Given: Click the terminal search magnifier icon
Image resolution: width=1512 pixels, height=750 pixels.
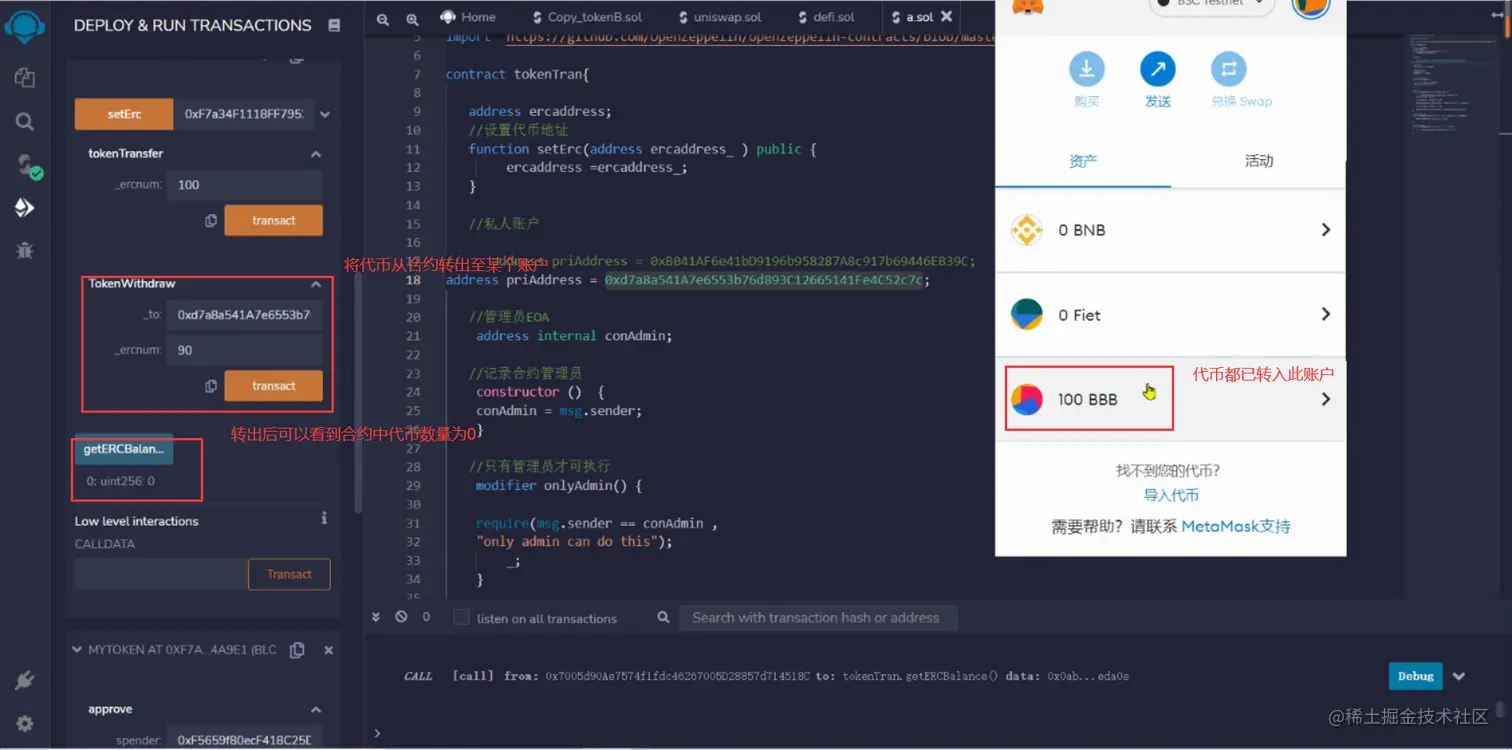Looking at the screenshot, I should point(663,617).
